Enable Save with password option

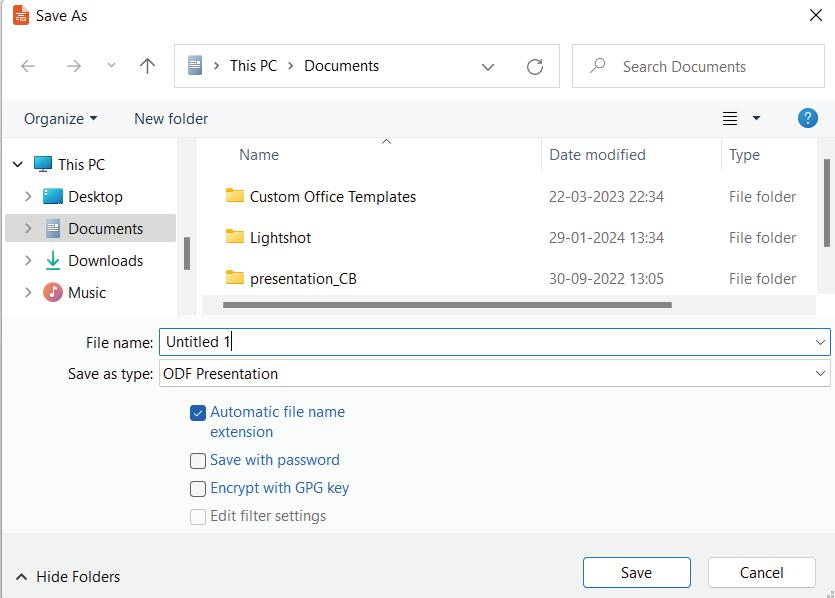click(198, 461)
